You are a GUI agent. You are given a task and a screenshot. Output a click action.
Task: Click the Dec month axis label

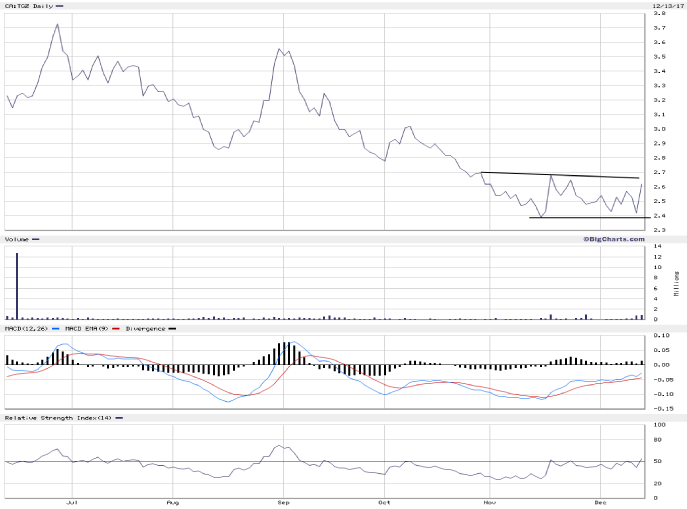pos(599,503)
